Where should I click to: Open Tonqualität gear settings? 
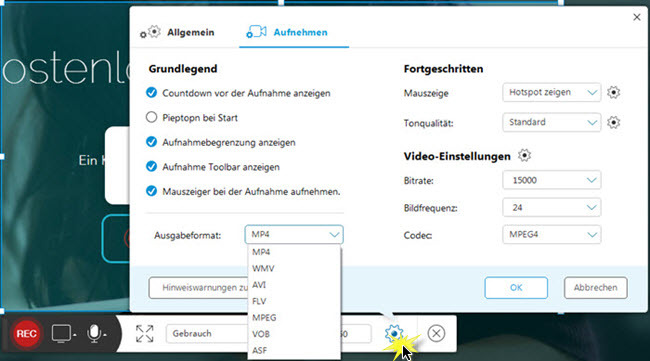pyautogui.click(x=614, y=123)
